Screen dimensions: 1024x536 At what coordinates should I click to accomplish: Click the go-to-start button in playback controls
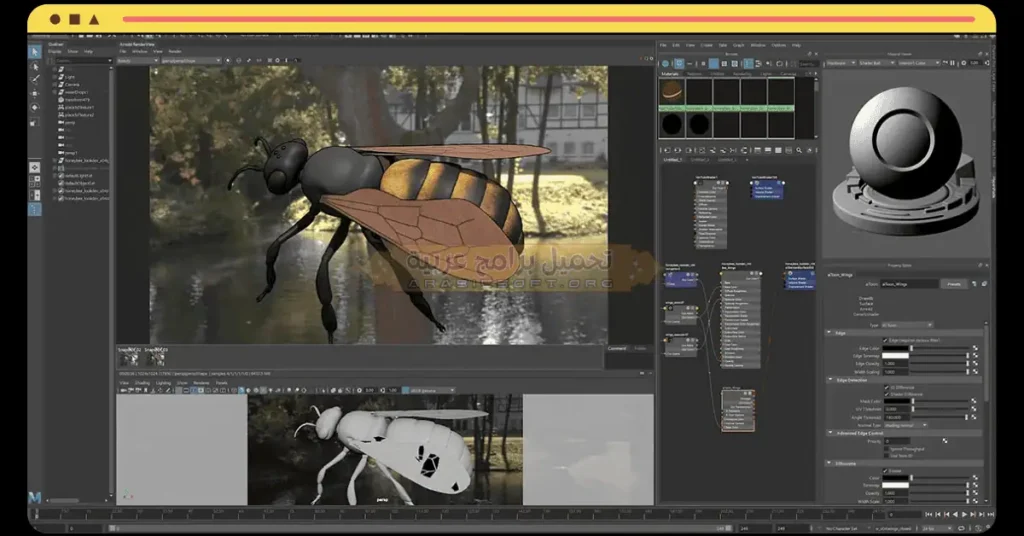click(x=929, y=515)
